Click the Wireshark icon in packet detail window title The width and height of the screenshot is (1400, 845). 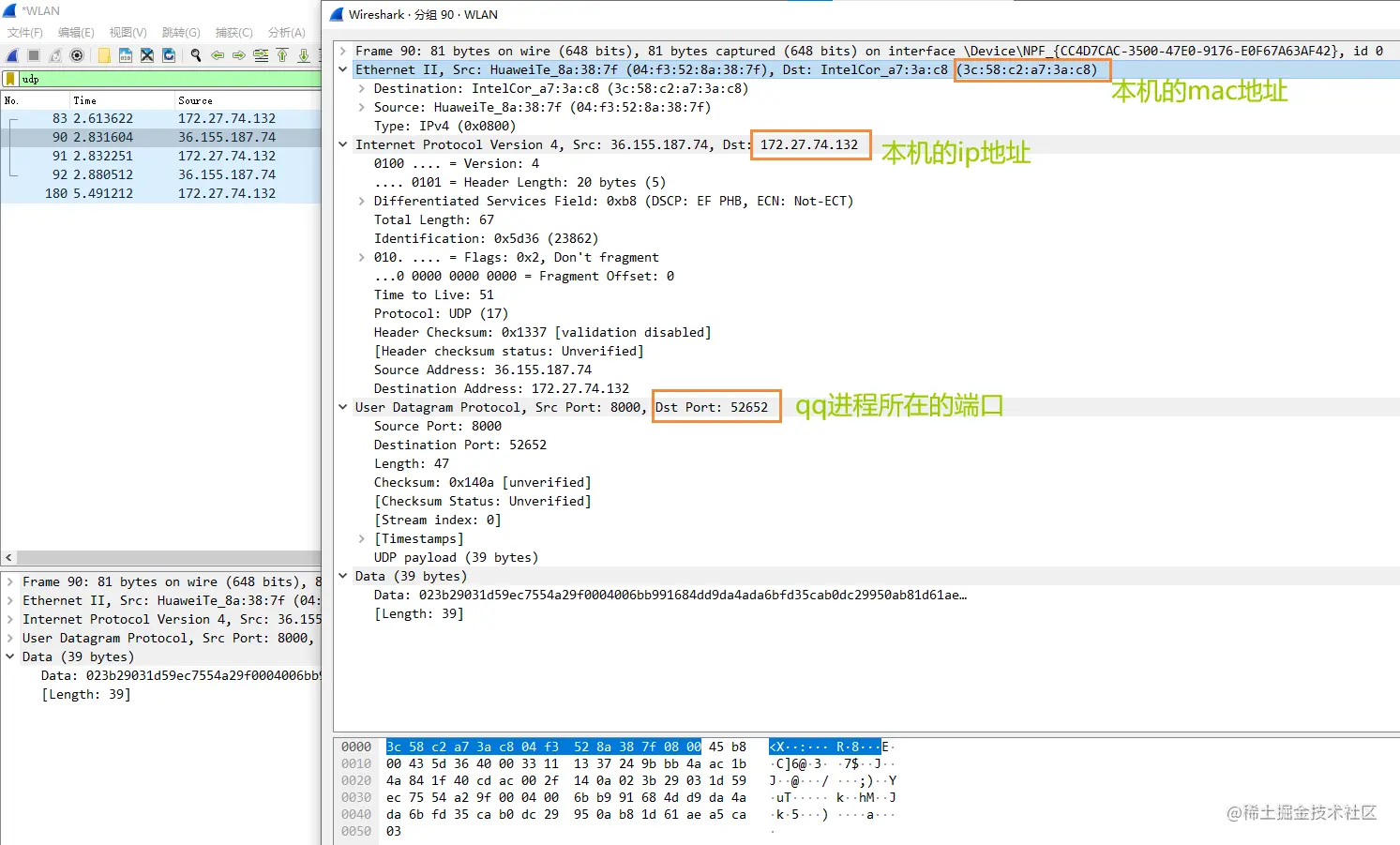(x=337, y=14)
